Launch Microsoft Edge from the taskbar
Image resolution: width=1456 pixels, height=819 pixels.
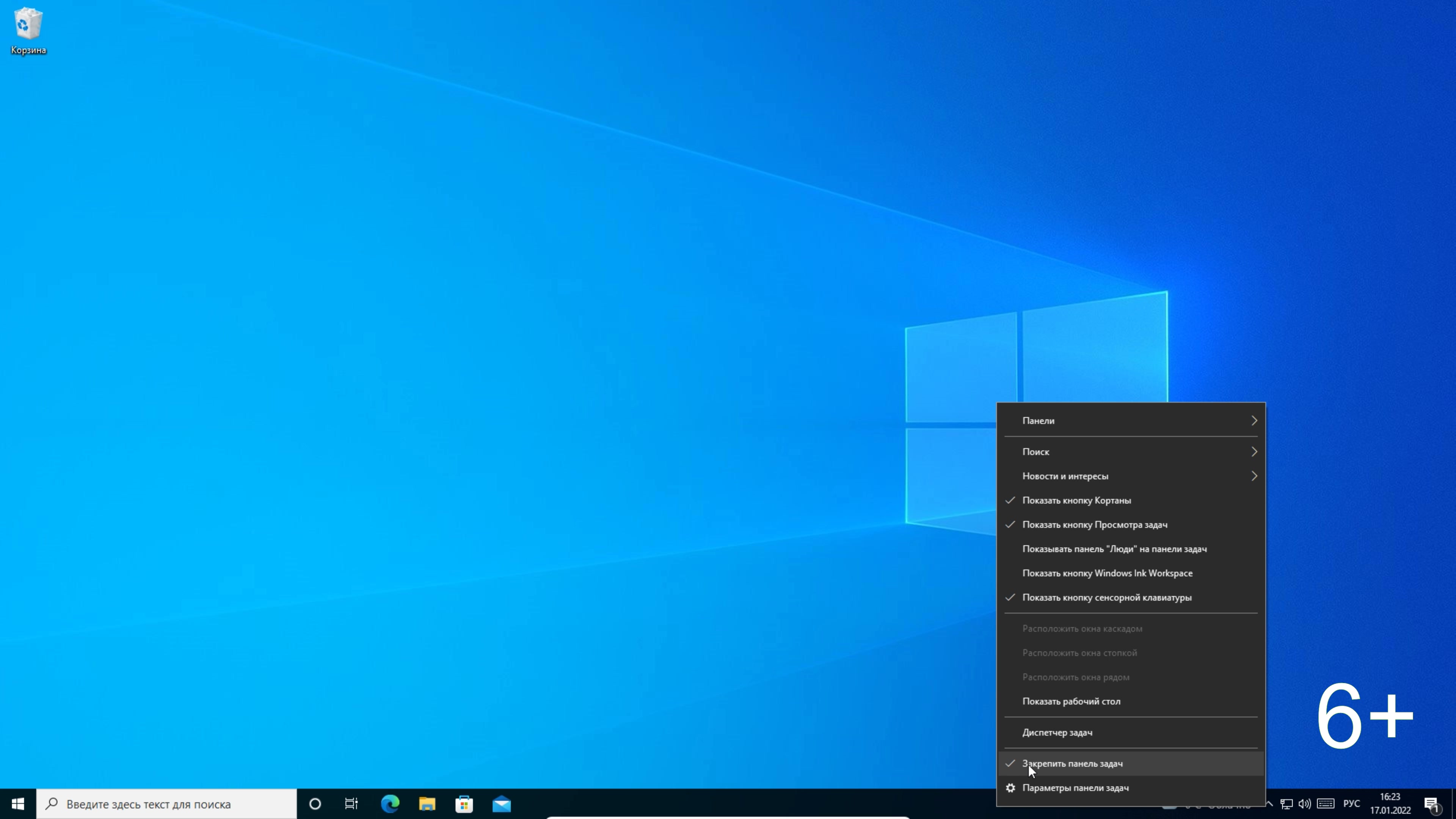(x=390, y=804)
